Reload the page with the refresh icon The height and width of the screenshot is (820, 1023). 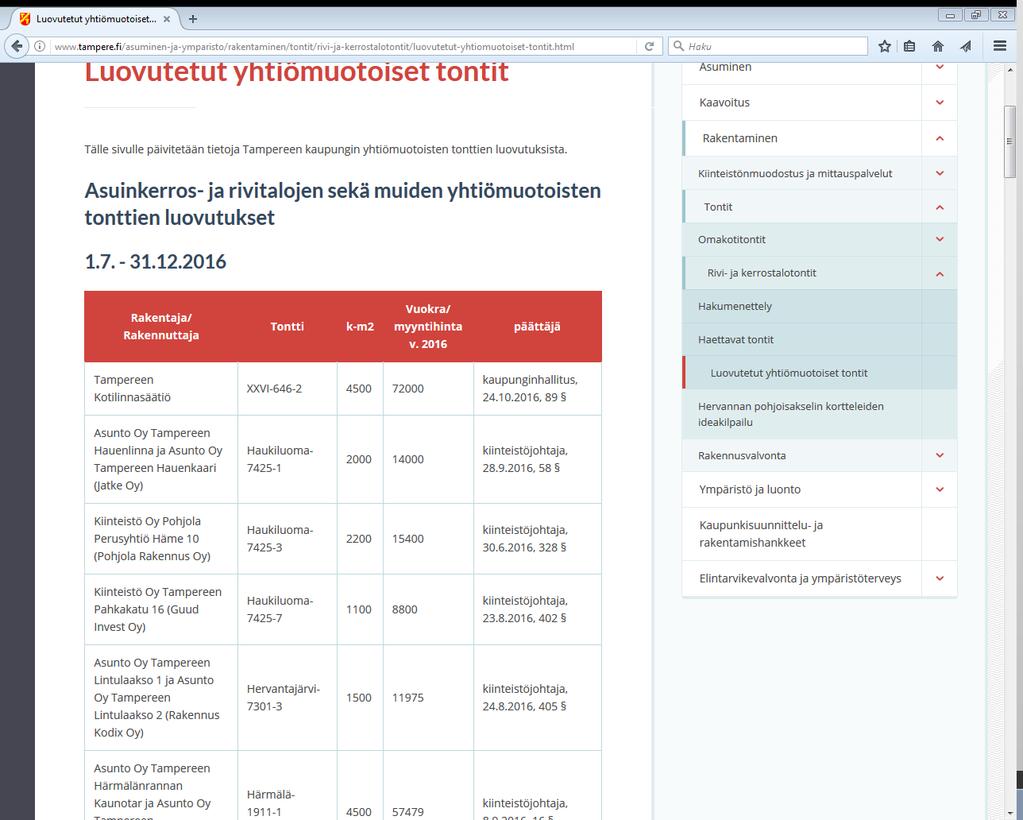(649, 46)
